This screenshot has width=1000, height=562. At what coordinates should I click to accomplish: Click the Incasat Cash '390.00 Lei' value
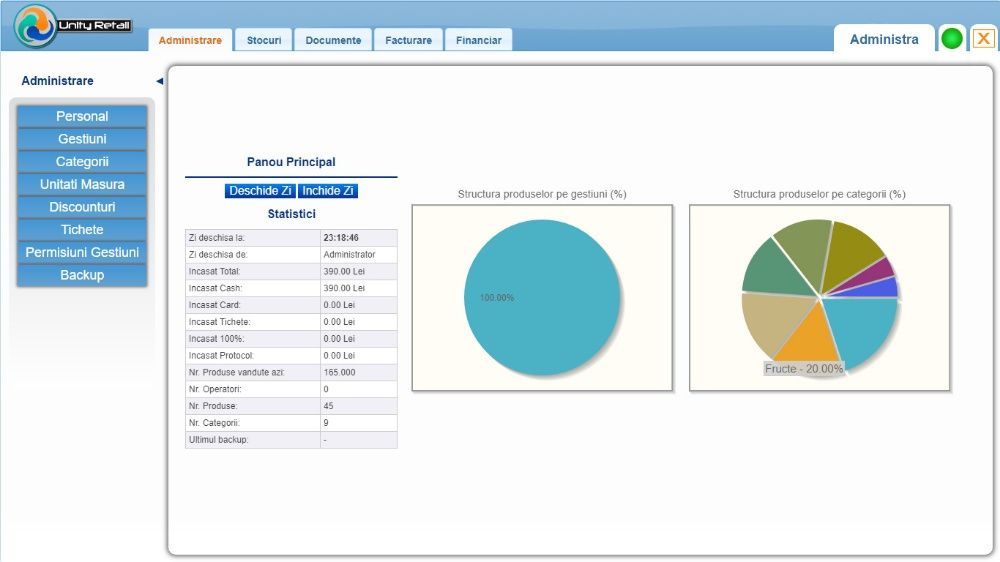344,288
